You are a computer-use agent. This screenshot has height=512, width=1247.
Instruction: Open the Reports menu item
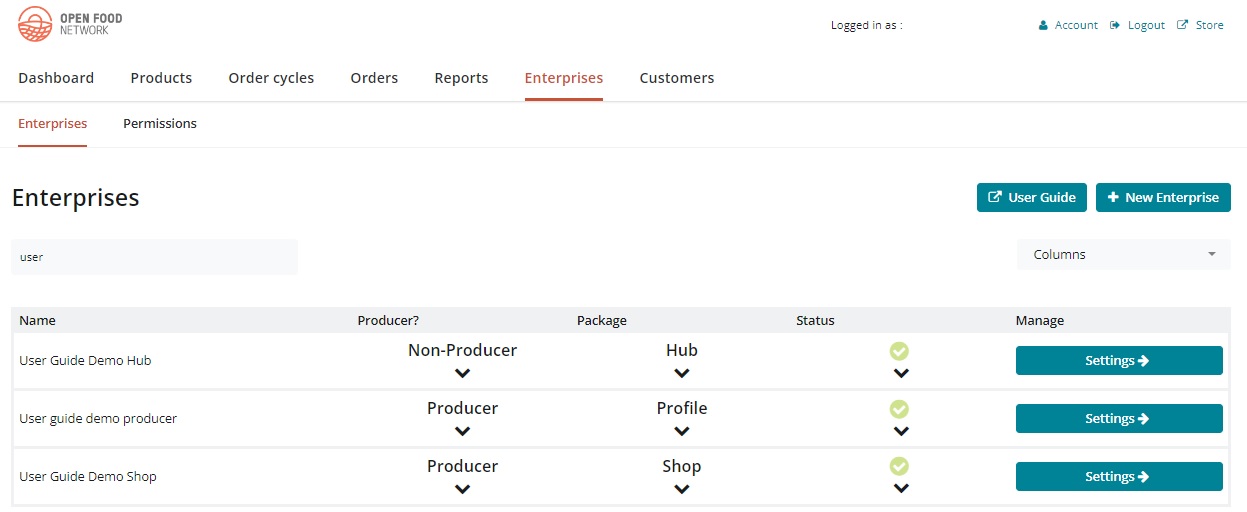pyautogui.click(x=461, y=78)
